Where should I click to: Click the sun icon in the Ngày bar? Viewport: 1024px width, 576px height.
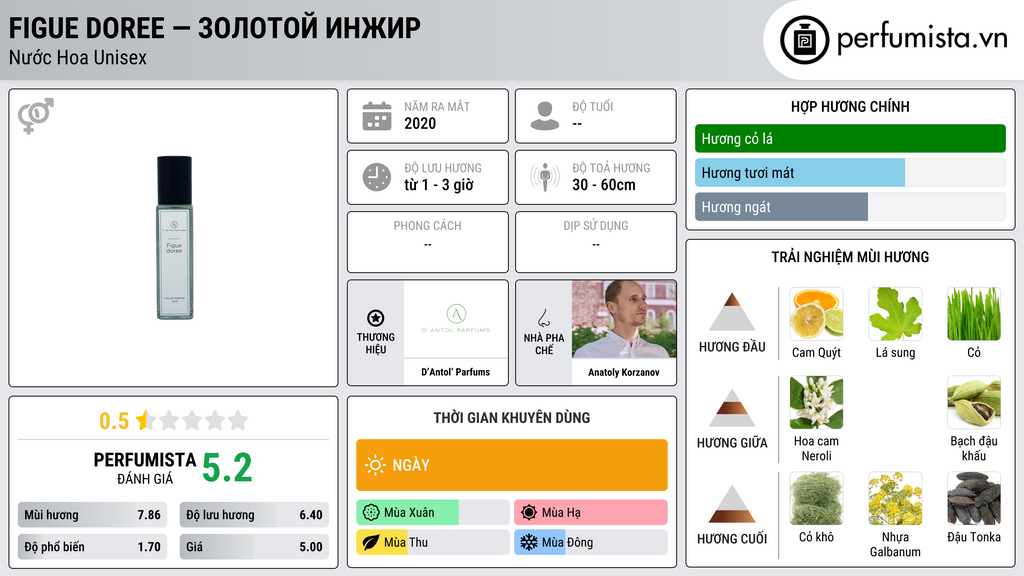(x=376, y=465)
